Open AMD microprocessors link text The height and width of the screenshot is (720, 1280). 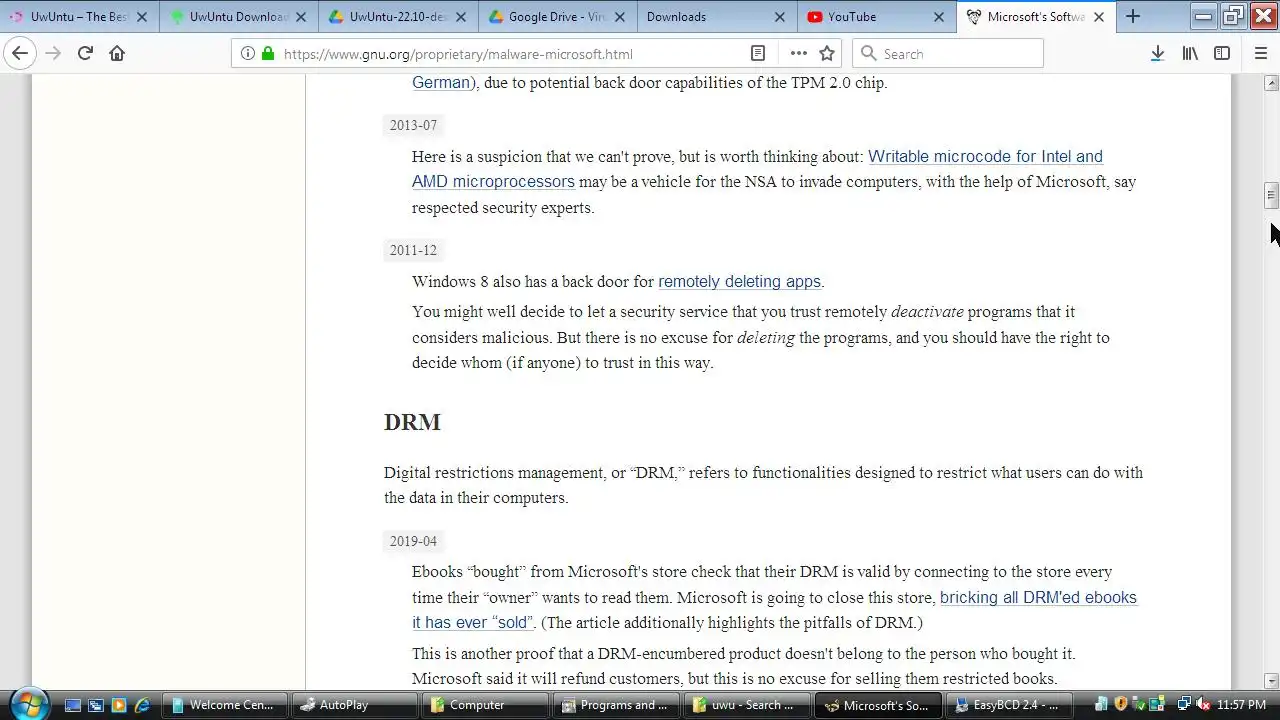493,181
